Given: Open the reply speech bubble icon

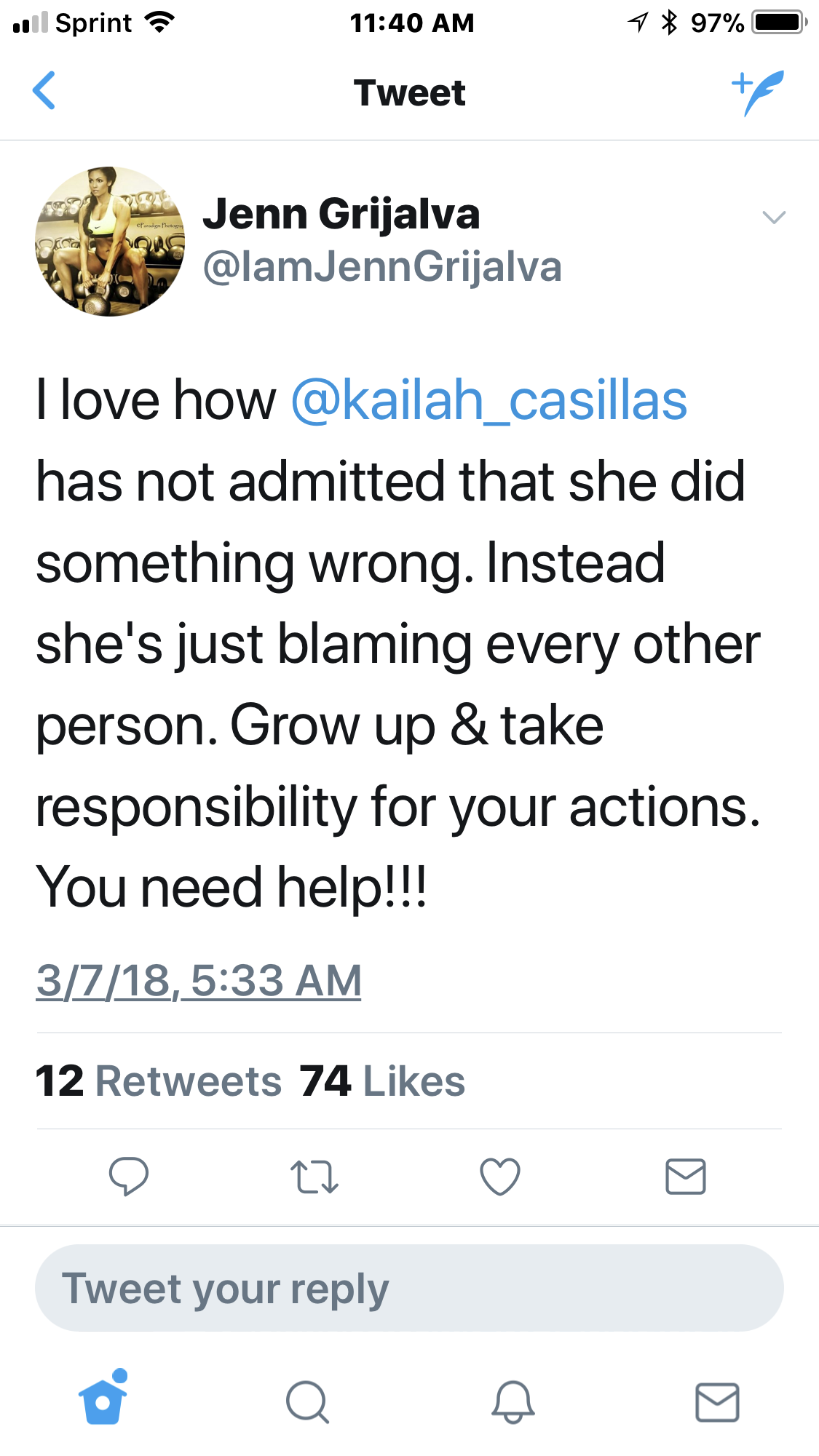Looking at the screenshot, I should [129, 1176].
